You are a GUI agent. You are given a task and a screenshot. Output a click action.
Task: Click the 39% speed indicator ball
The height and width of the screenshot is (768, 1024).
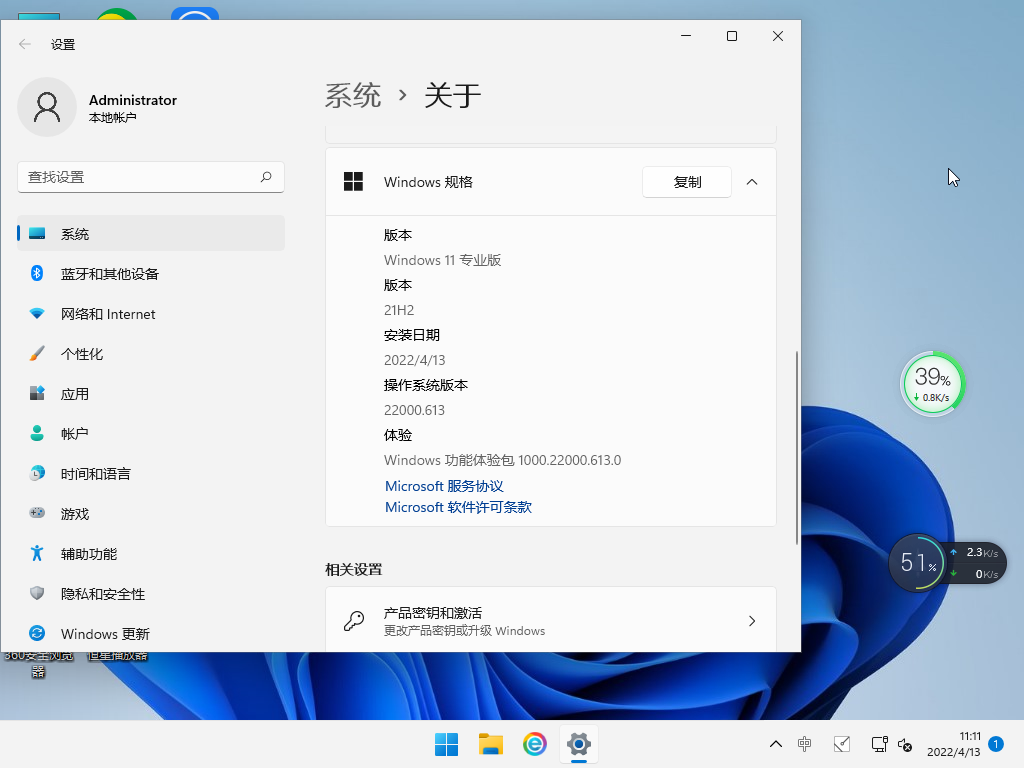[x=932, y=383]
